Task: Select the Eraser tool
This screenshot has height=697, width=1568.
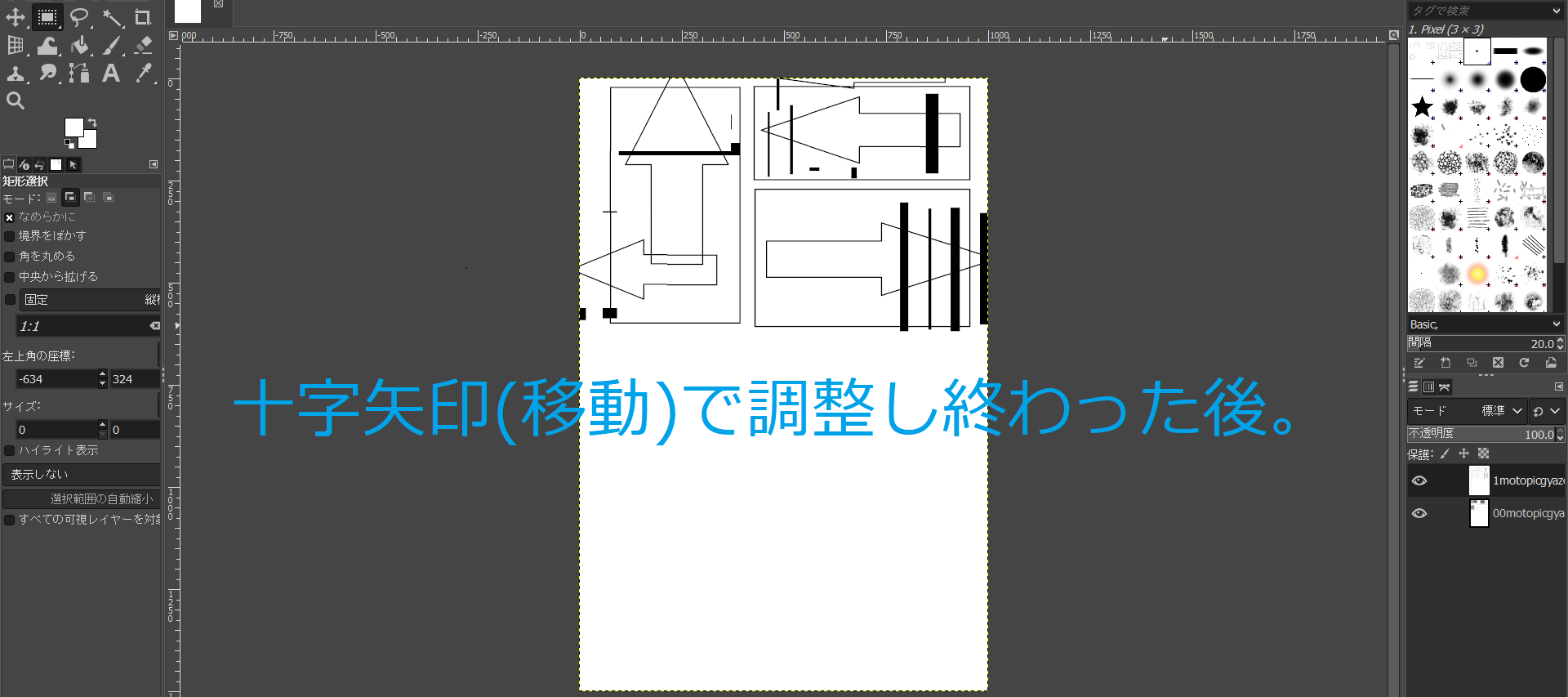Action: [x=144, y=46]
